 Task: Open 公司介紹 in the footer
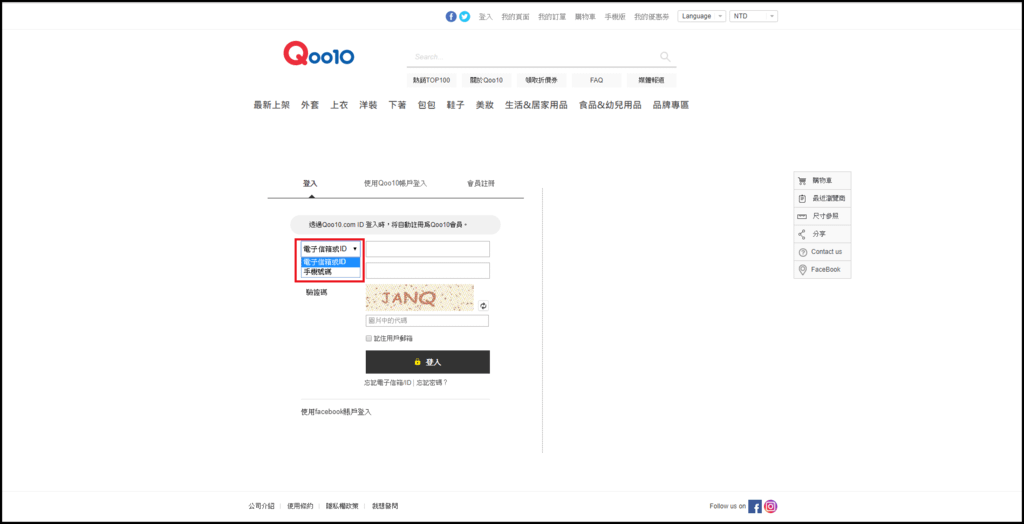click(x=261, y=506)
